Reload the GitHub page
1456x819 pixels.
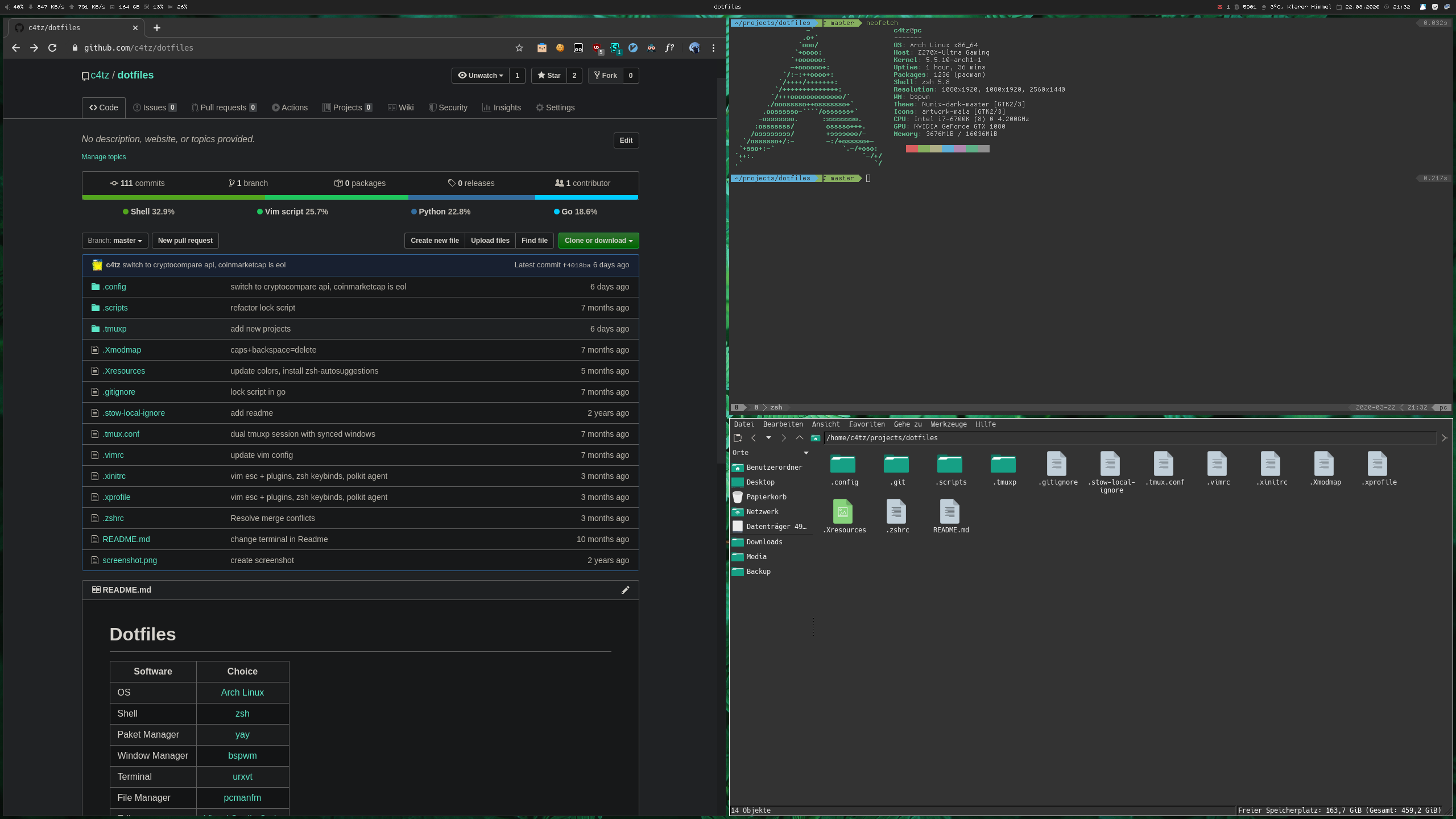click(x=52, y=48)
